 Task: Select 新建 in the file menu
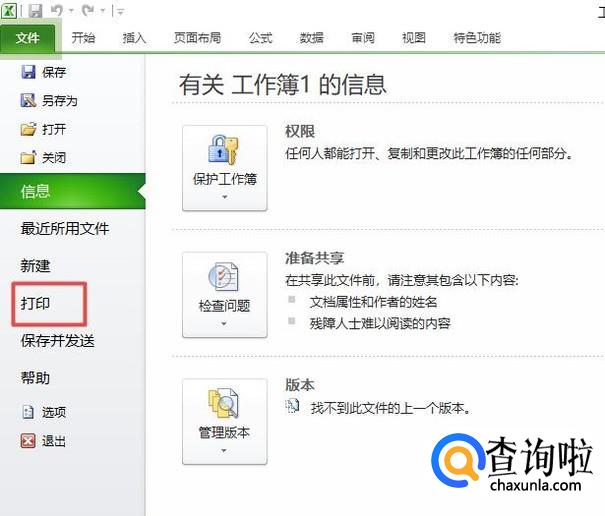click(35, 266)
